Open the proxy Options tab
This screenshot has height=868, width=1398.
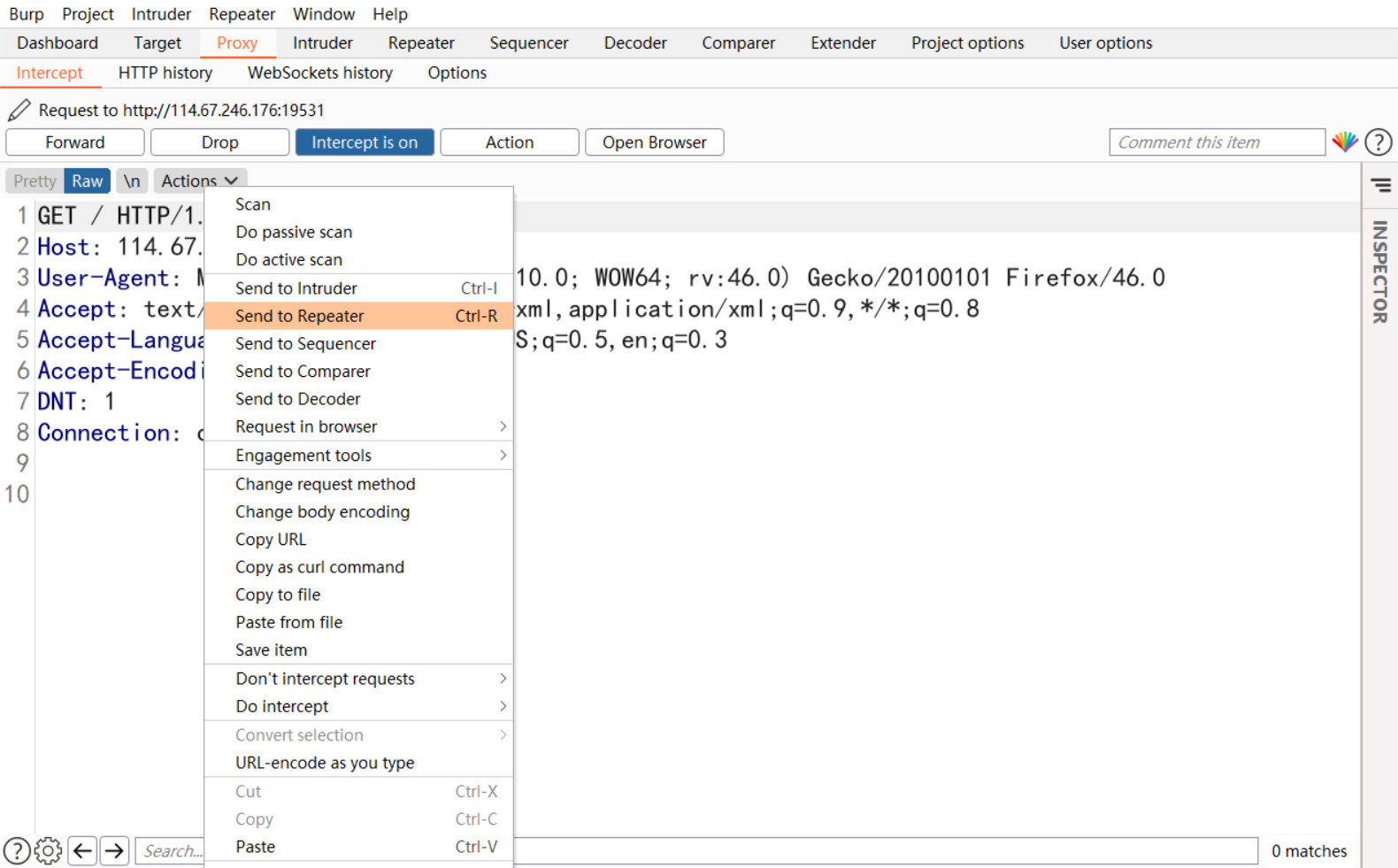[457, 73]
